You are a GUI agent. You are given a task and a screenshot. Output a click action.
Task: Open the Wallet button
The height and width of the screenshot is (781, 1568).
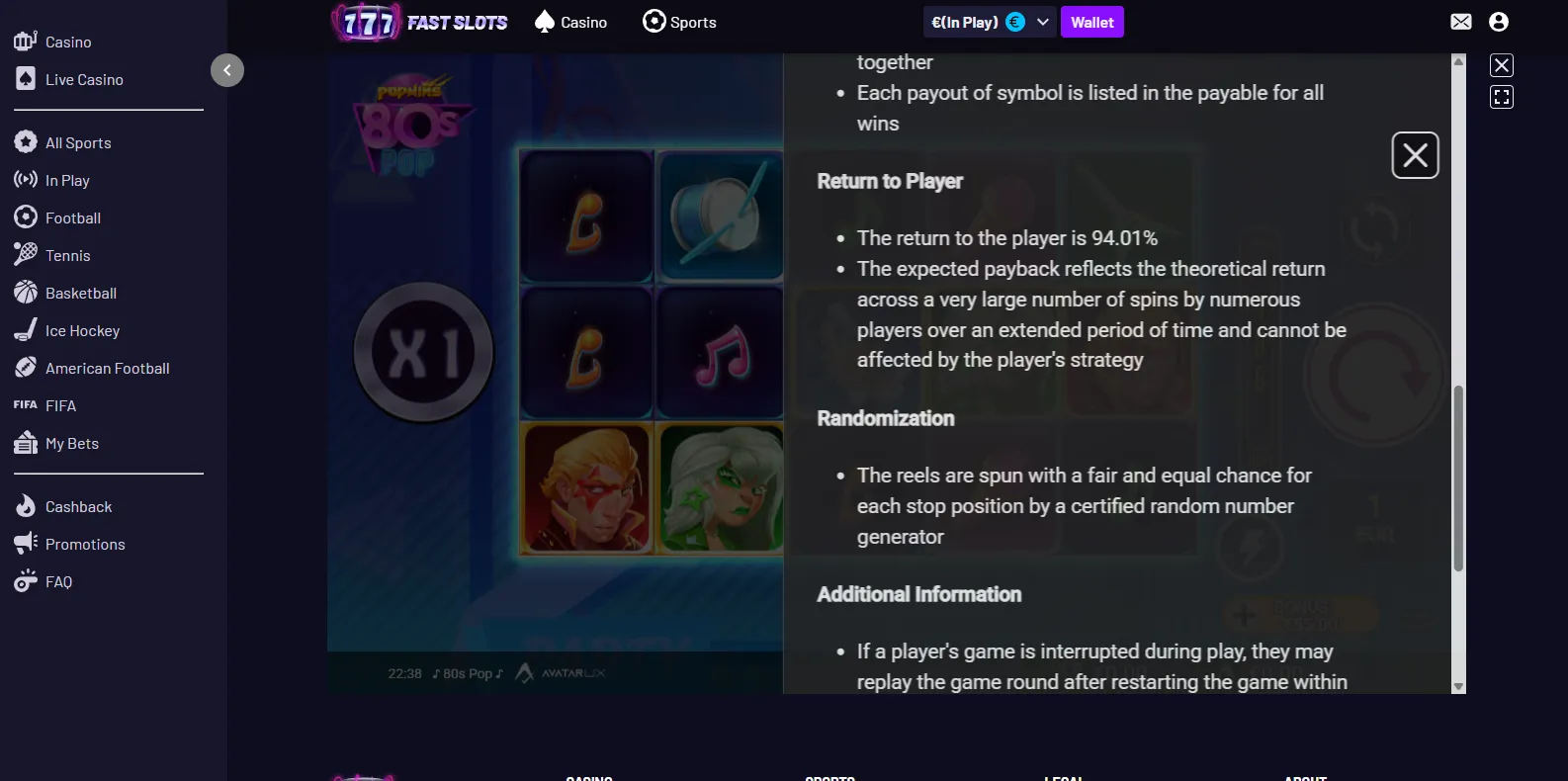[1091, 22]
